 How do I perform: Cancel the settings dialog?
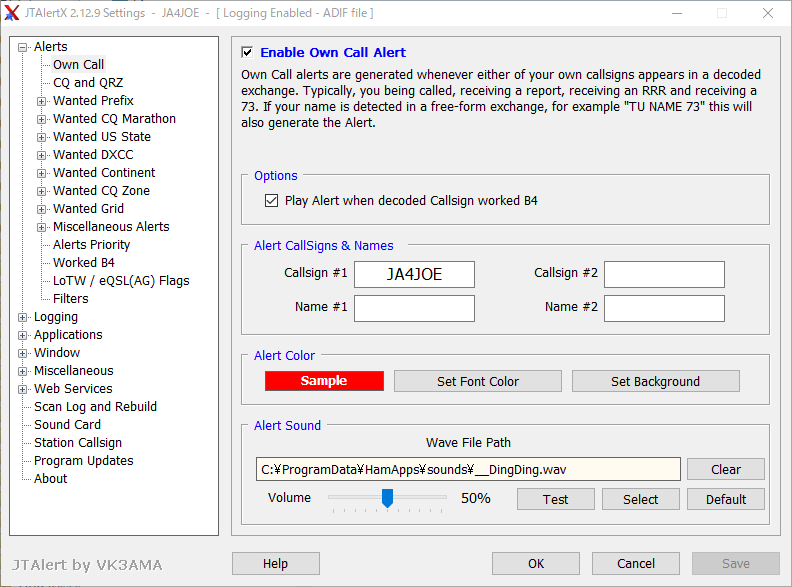pos(636,563)
